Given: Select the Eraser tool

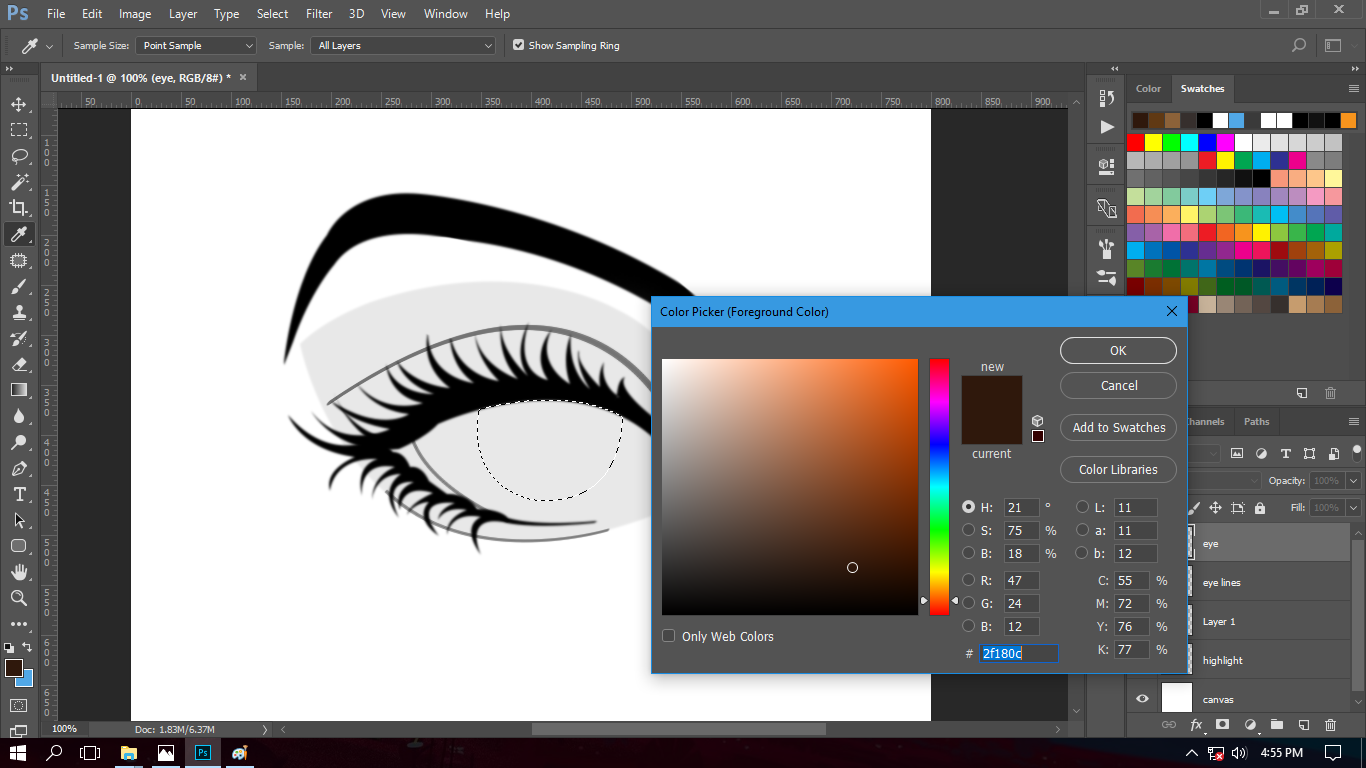Looking at the screenshot, I should pyautogui.click(x=19, y=364).
